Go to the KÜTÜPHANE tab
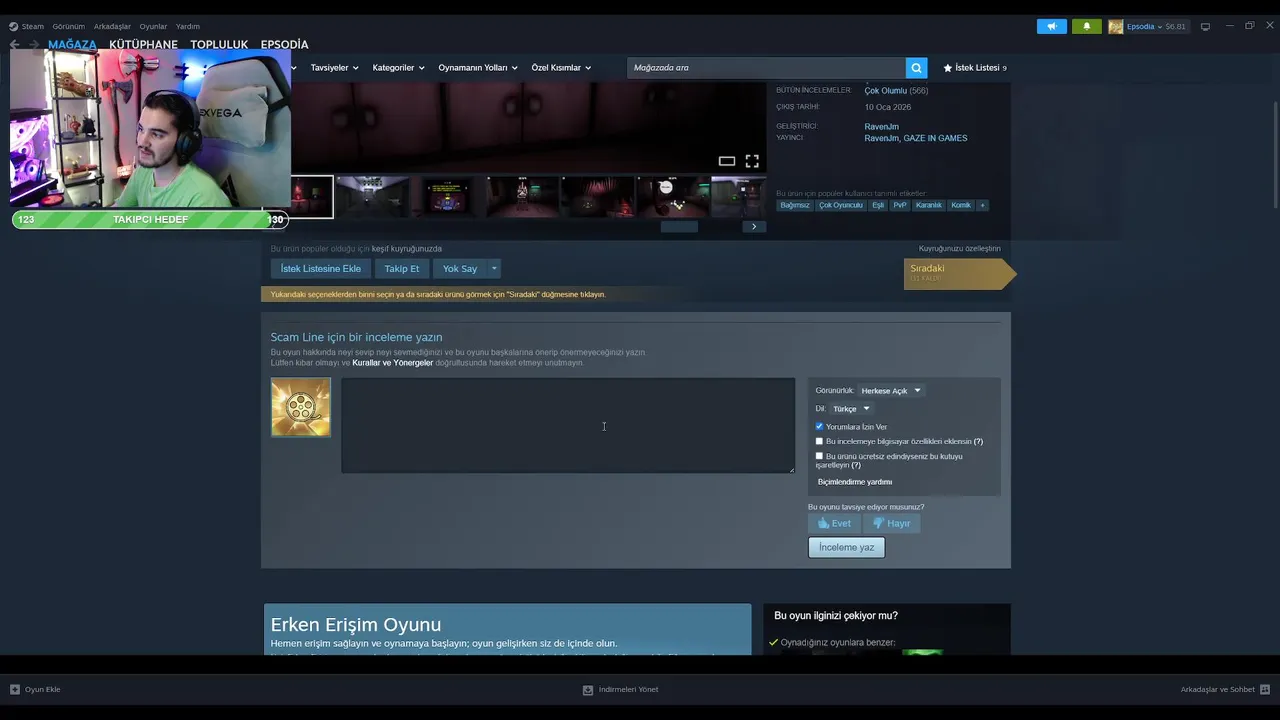The height and width of the screenshot is (720, 1280). pyautogui.click(x=143, y=44)
